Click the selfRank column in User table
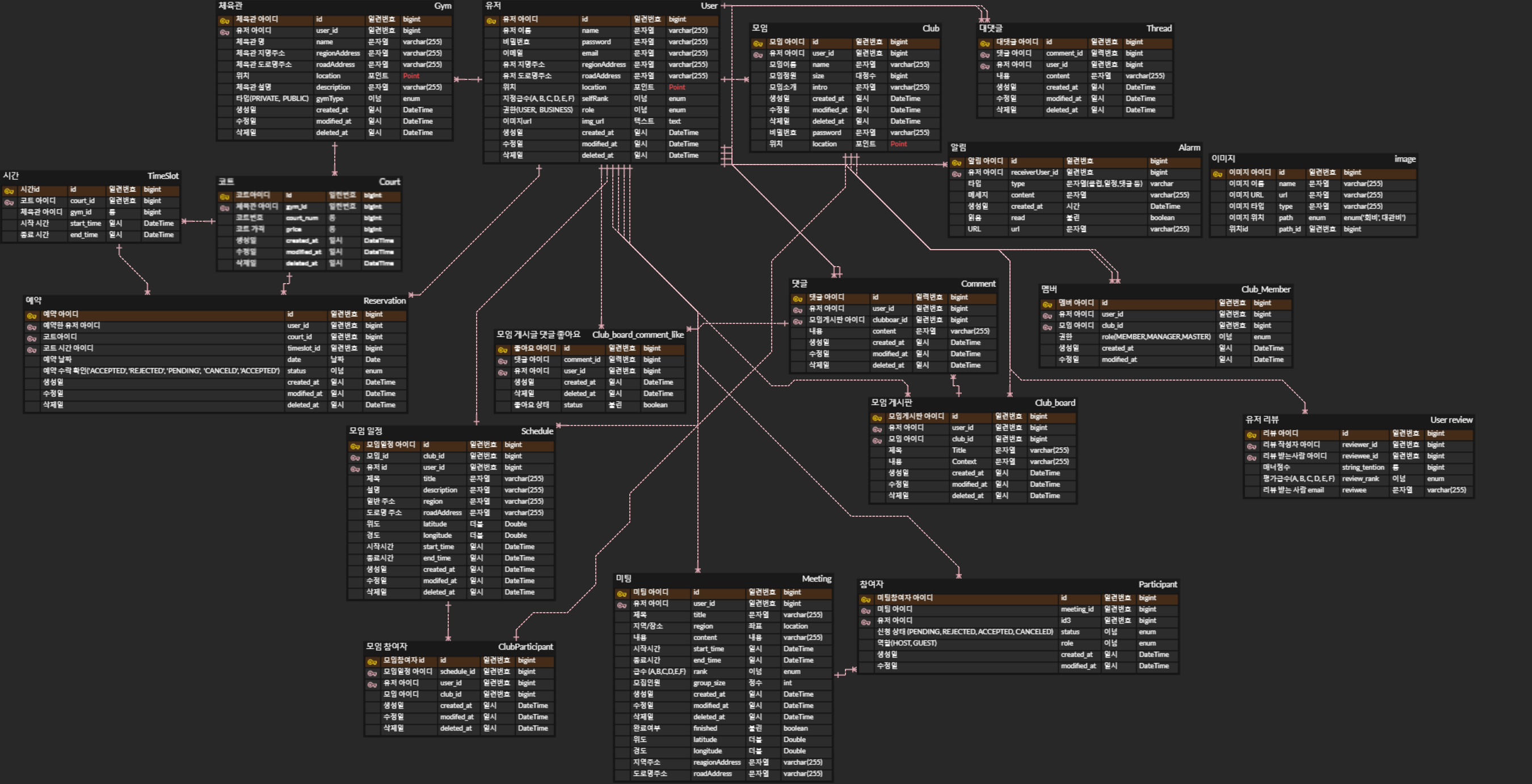The image size is (1532, 784). (x=595, y=99)
